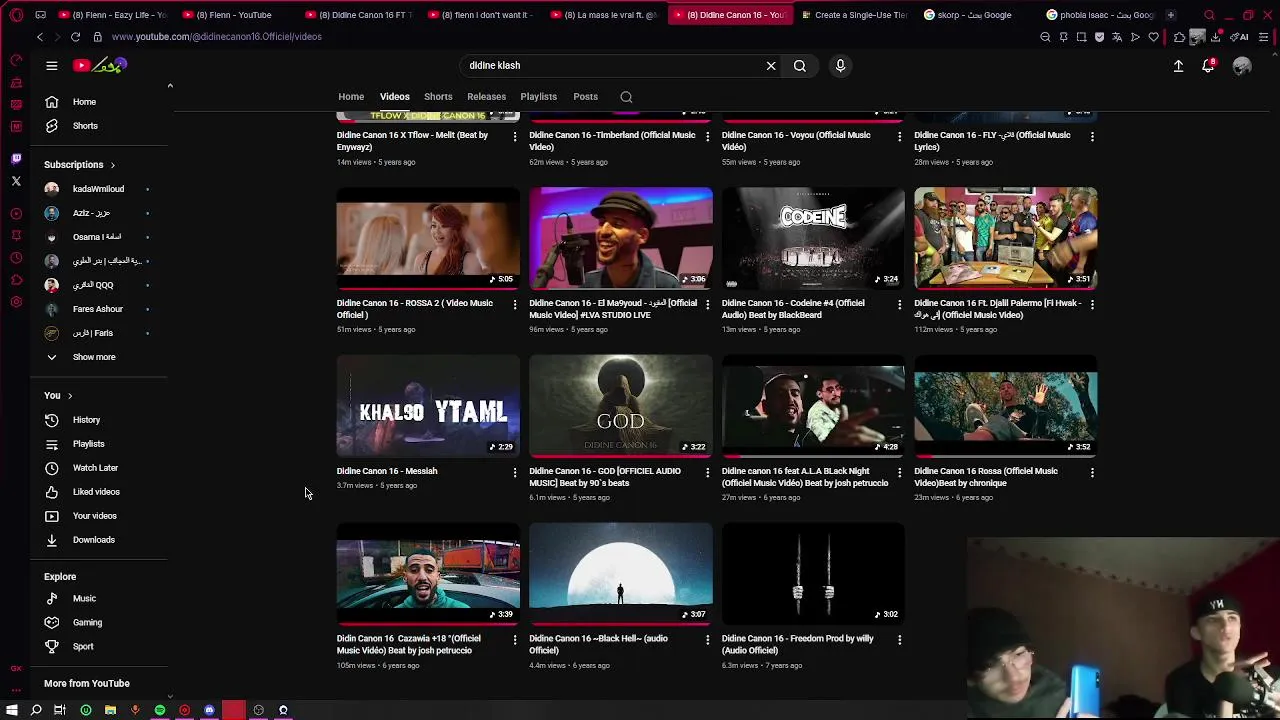Screen dimensions: 1280x720
Task: Open Downloads
Action: click(98, 540)
